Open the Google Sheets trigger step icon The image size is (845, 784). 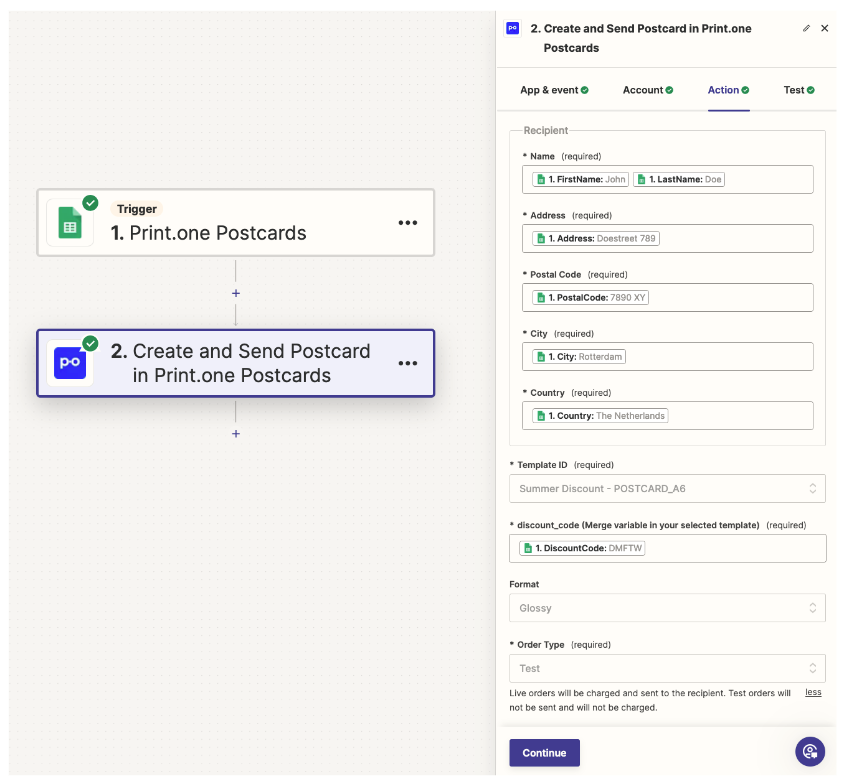click(x=70, y=223)
